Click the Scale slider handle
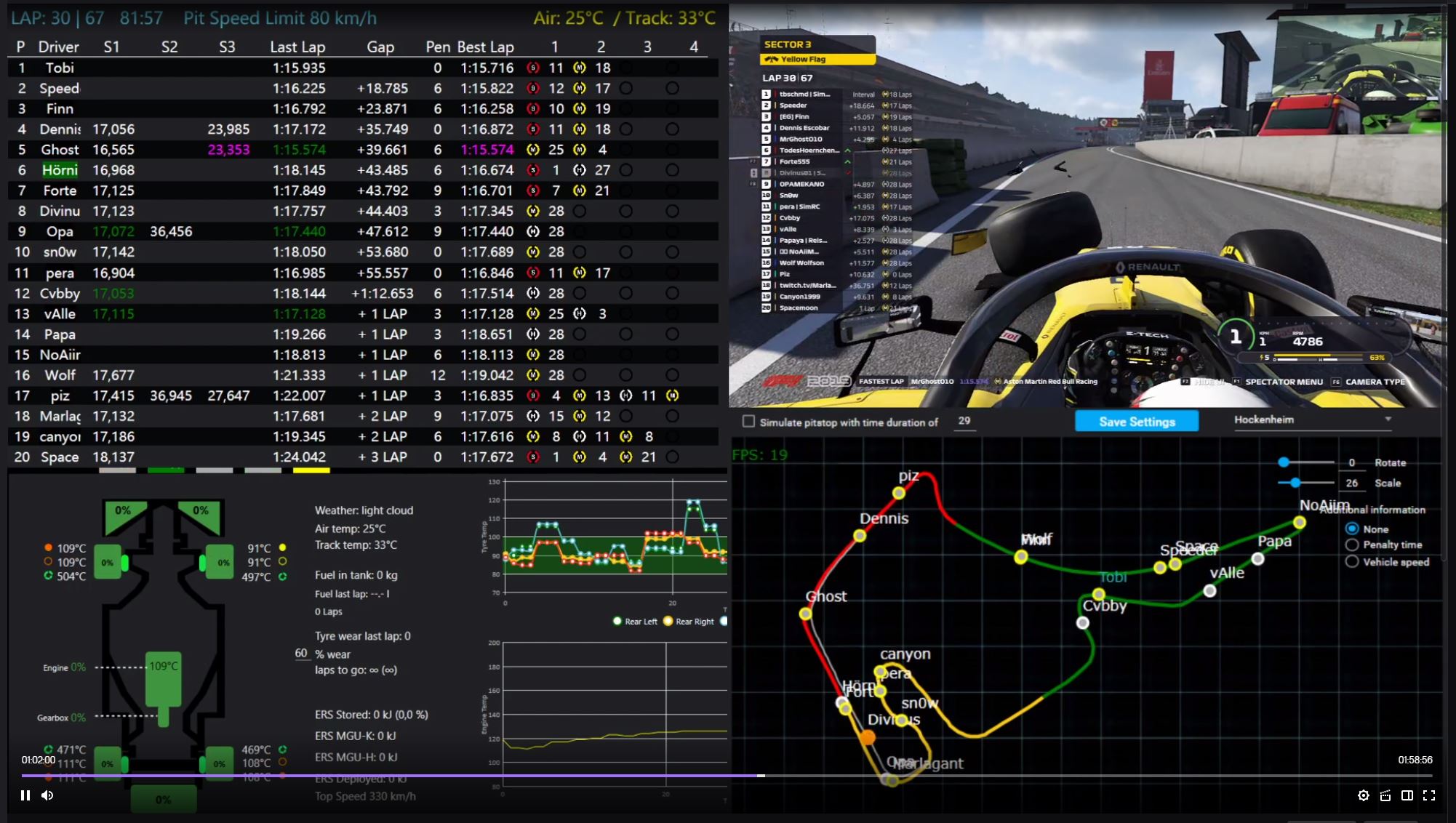 (1295, 483)
